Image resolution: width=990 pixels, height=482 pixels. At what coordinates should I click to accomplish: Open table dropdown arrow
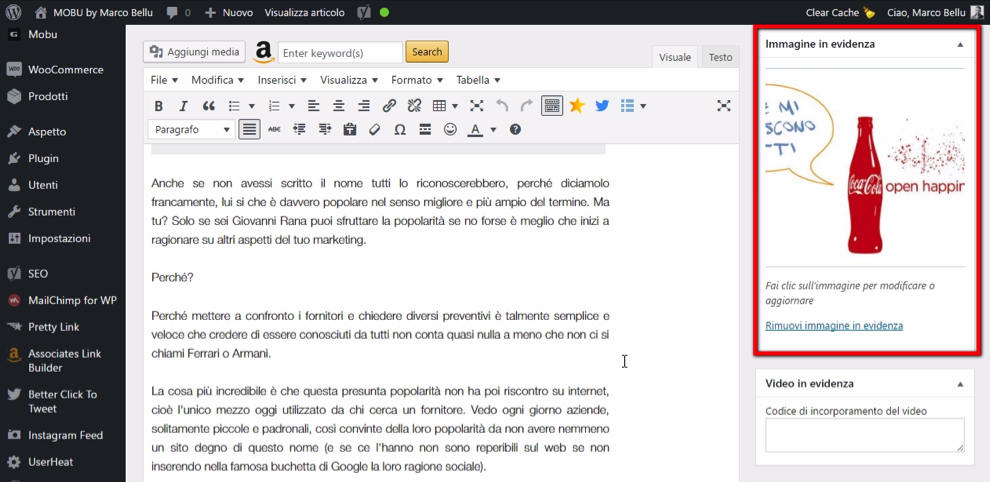pyautogui.click(x=455, y=105)
